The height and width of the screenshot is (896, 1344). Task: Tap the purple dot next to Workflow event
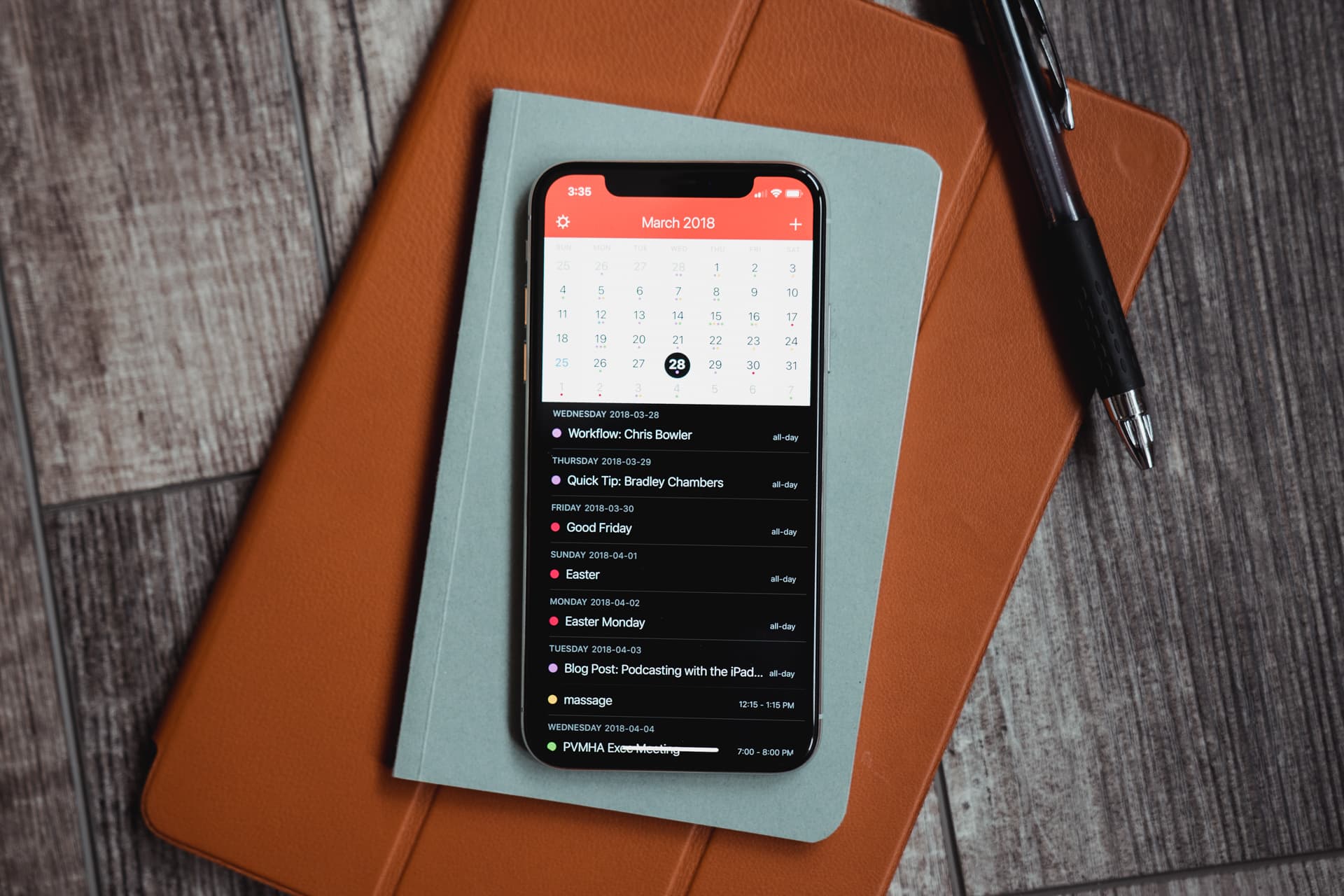(x=546, y=436)
